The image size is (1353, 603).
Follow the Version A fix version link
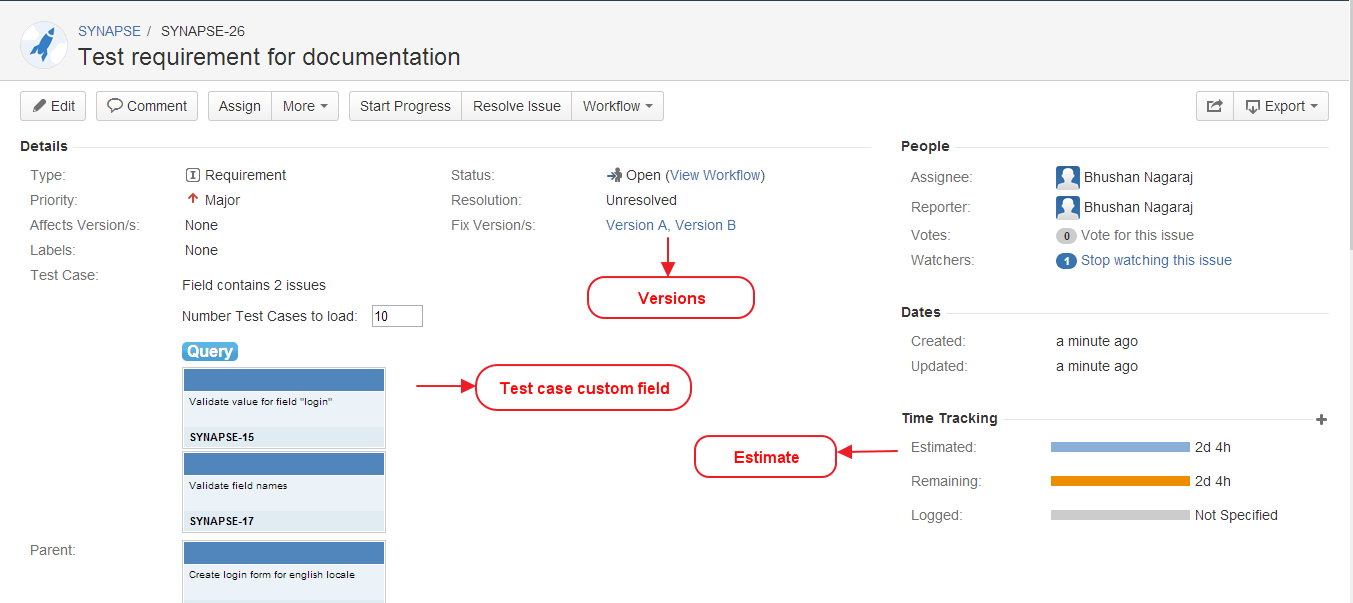point(636,225)
